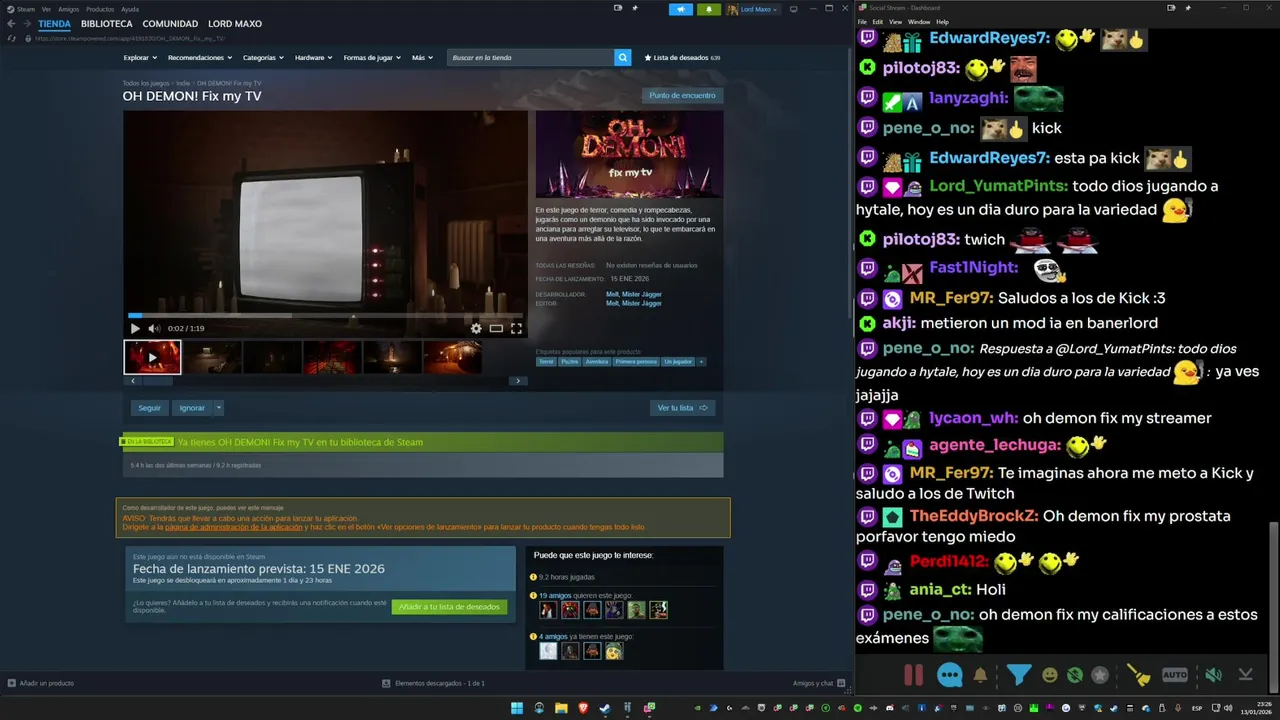The height and width of the screenshot is (720, 1280).
Task: Open Steam announcements megaphone button
Action: pyautogui.click(x=680, y=9)
